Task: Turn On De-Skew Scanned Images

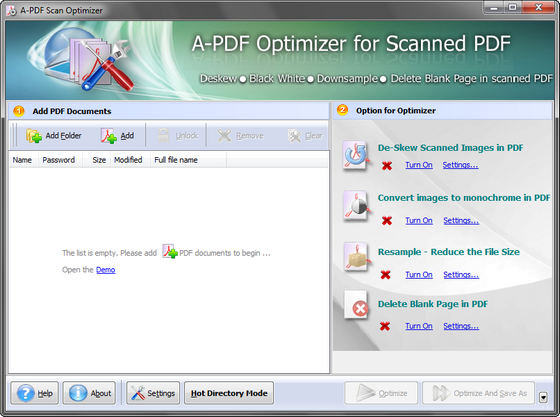Action: point(419,165)
